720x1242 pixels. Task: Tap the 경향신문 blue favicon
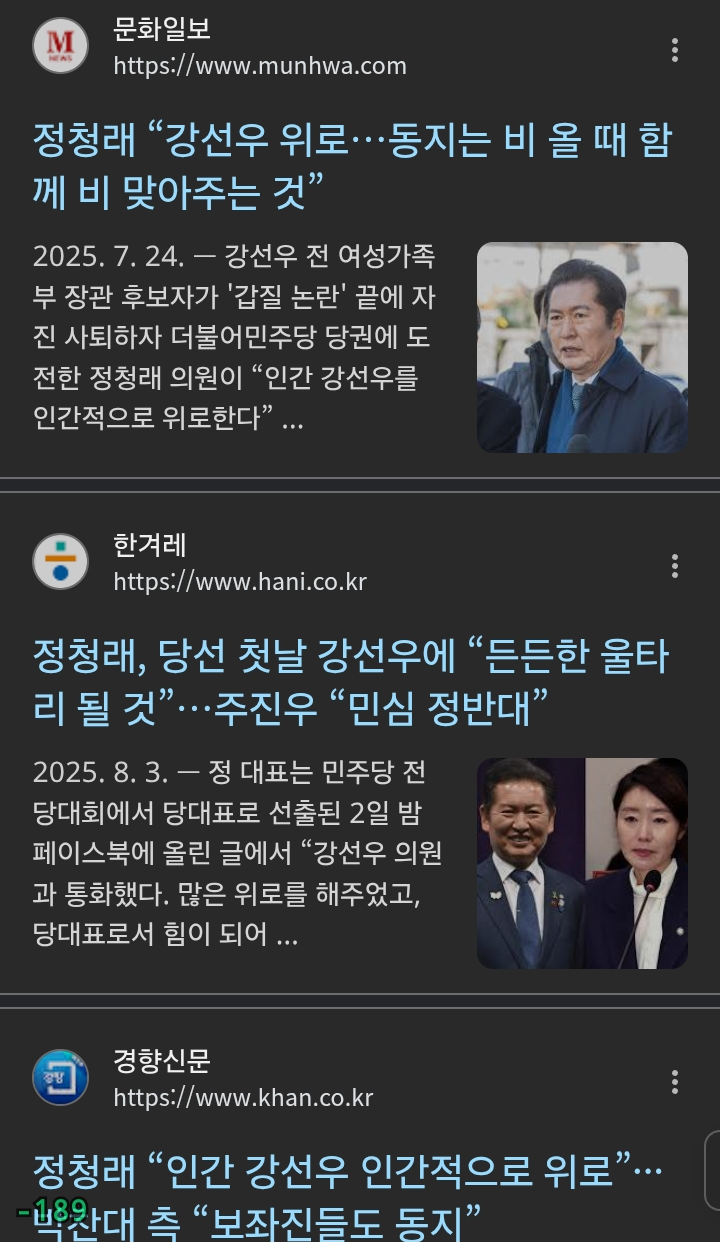[61, 1078]
